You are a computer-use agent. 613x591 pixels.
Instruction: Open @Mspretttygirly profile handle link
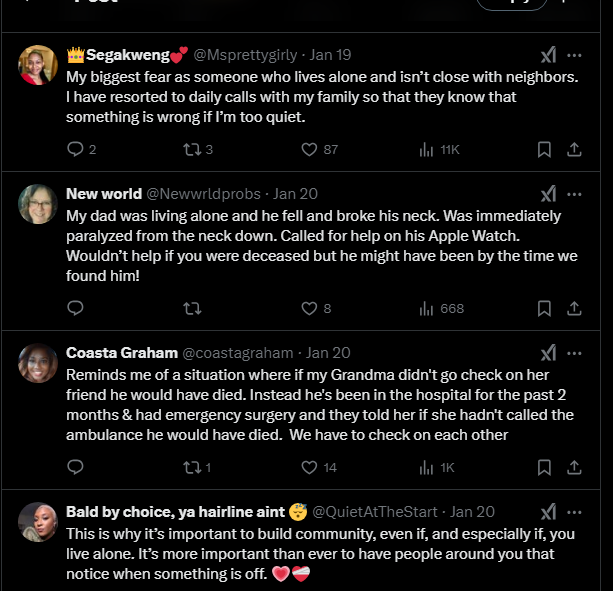(x=245, y=55)
